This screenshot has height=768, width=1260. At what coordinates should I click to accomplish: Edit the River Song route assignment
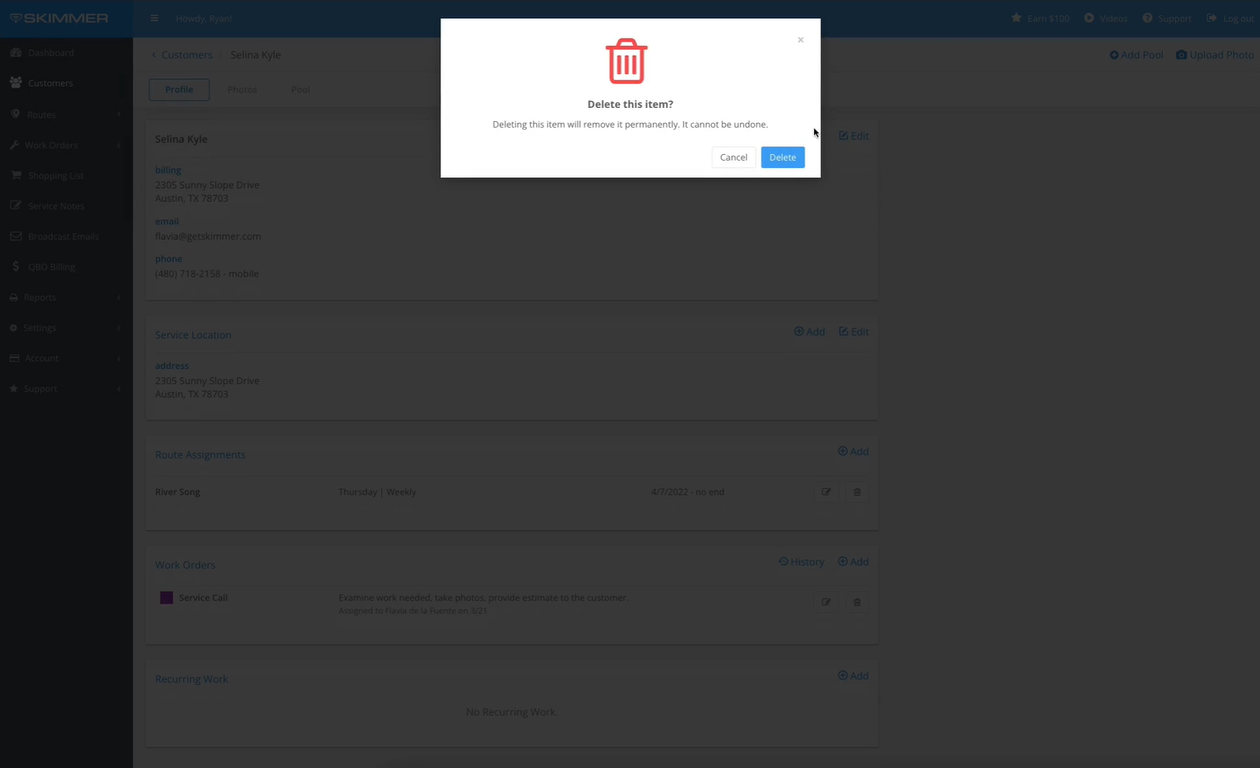(x=826, y=492)
